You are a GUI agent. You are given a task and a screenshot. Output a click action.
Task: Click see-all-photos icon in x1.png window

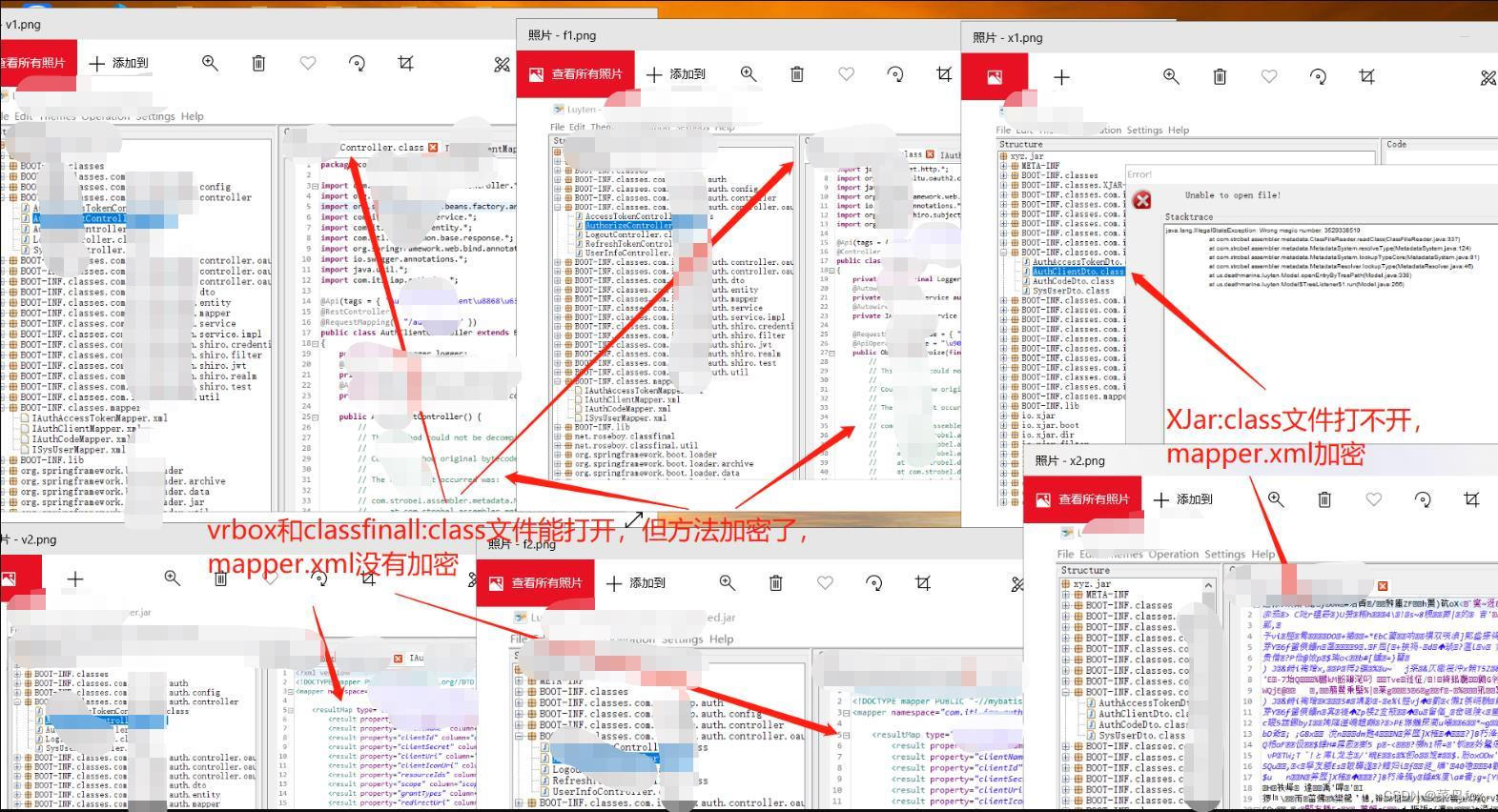pos(995,77)
